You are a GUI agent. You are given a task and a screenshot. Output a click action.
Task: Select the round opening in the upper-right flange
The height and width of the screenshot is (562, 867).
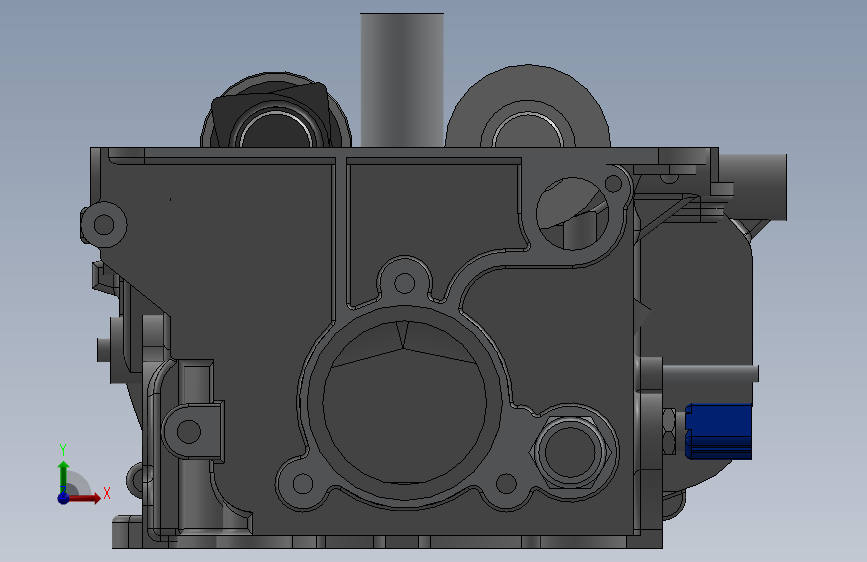(572, 214)
